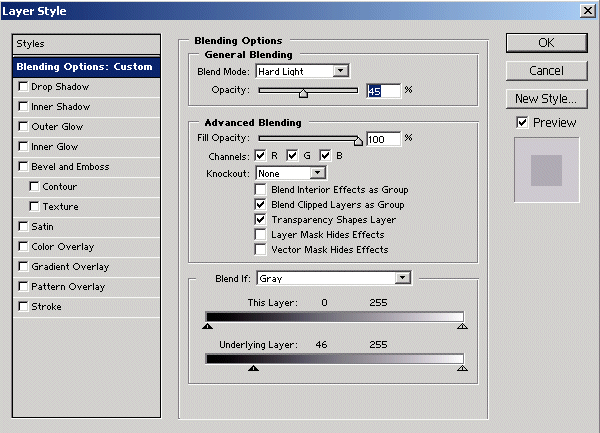The width and height of the screenshot is (600, 433).
Task: Enable the Drop Shadow checkbox
Action: tap(23, 87)
